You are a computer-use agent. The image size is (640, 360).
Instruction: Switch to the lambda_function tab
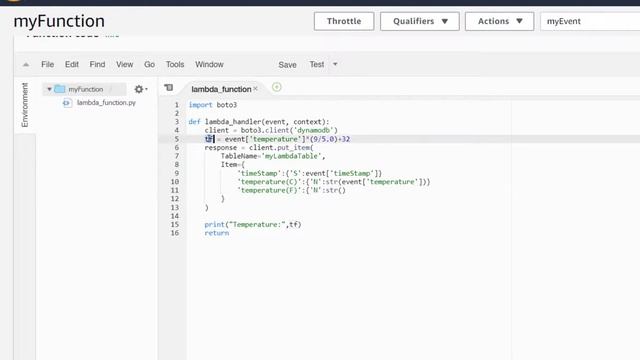click(x=221, y=89)
